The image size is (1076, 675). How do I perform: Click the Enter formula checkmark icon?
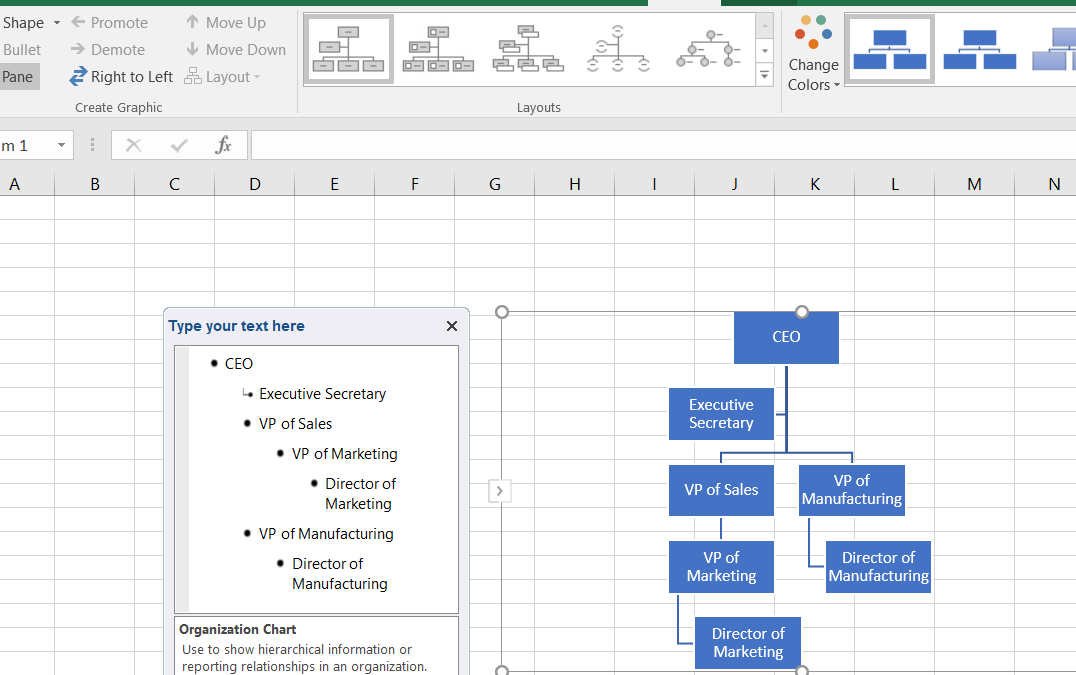click(178, 145)
